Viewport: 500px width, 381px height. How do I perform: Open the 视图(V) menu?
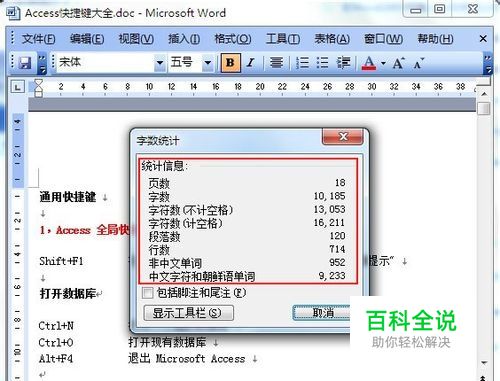coord(136,39)
